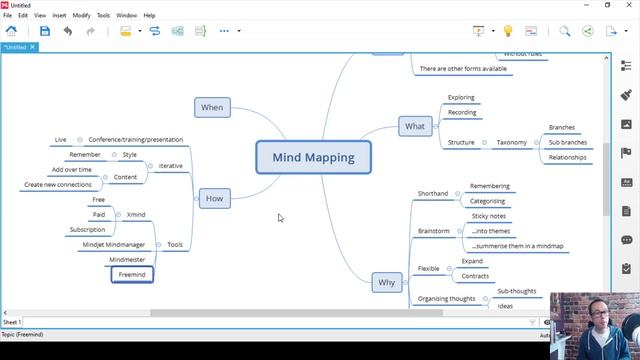Viewport: 640px width, 360px height.
Task: Collapse the Shorthand subtopics
Action: [x=457, y=193]
